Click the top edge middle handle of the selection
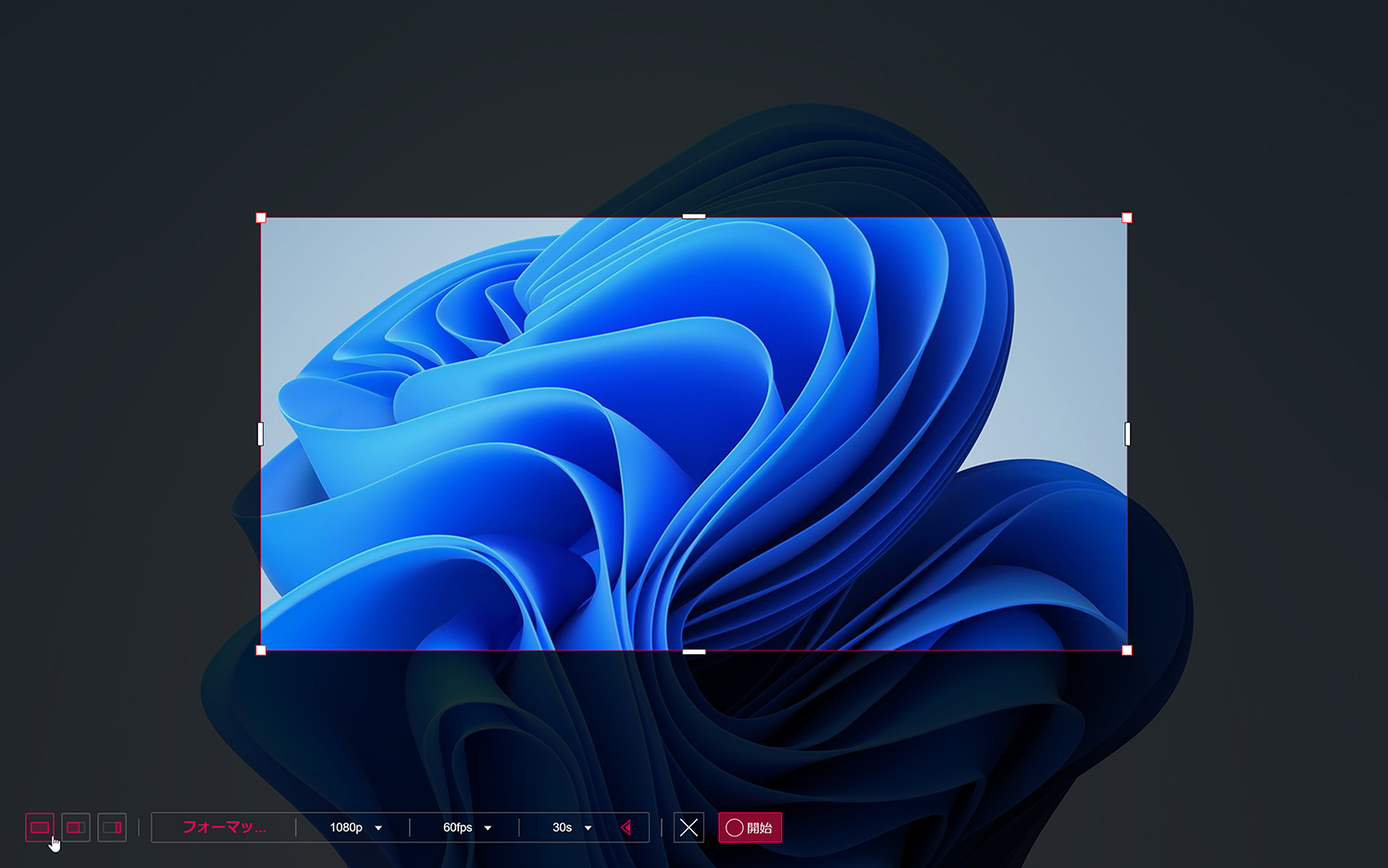Image resolution: width=1388 pixels, height=868 pixels. pos(694,217)
